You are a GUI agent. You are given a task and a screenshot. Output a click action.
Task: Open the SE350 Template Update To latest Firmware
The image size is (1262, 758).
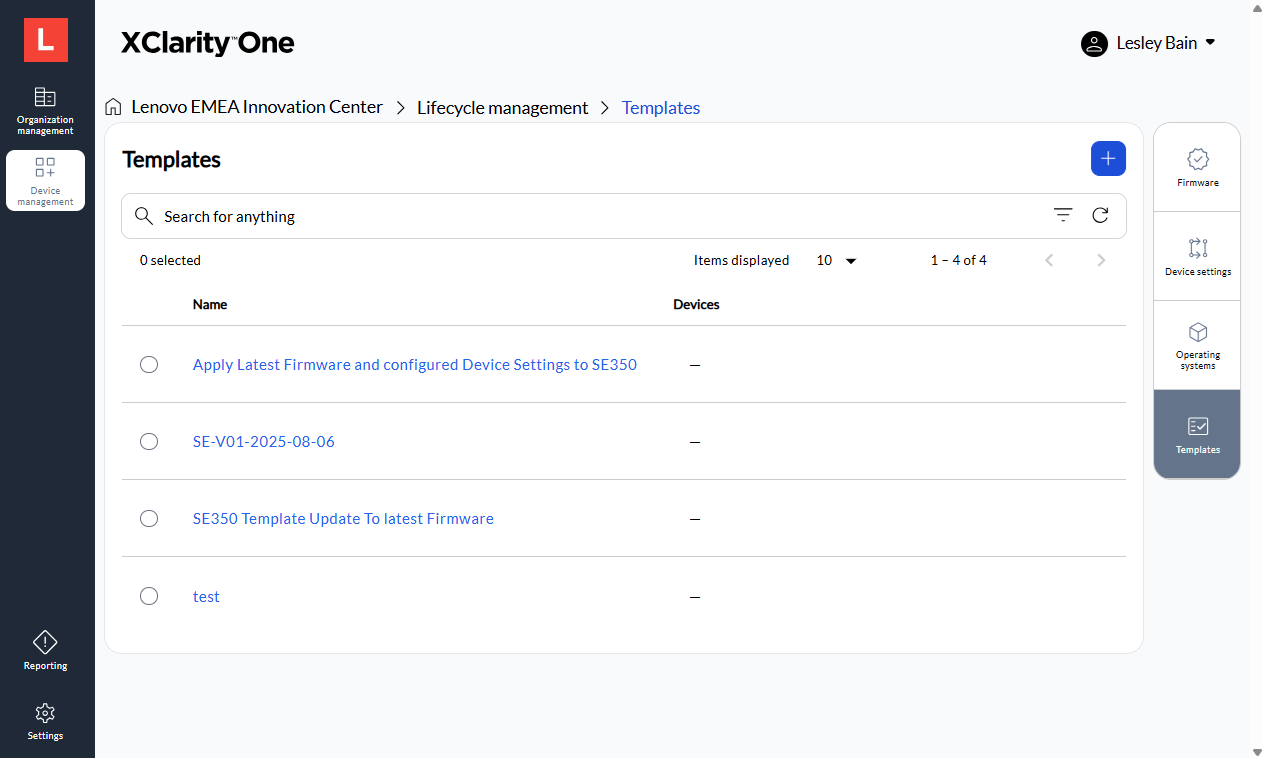(343, 518)
